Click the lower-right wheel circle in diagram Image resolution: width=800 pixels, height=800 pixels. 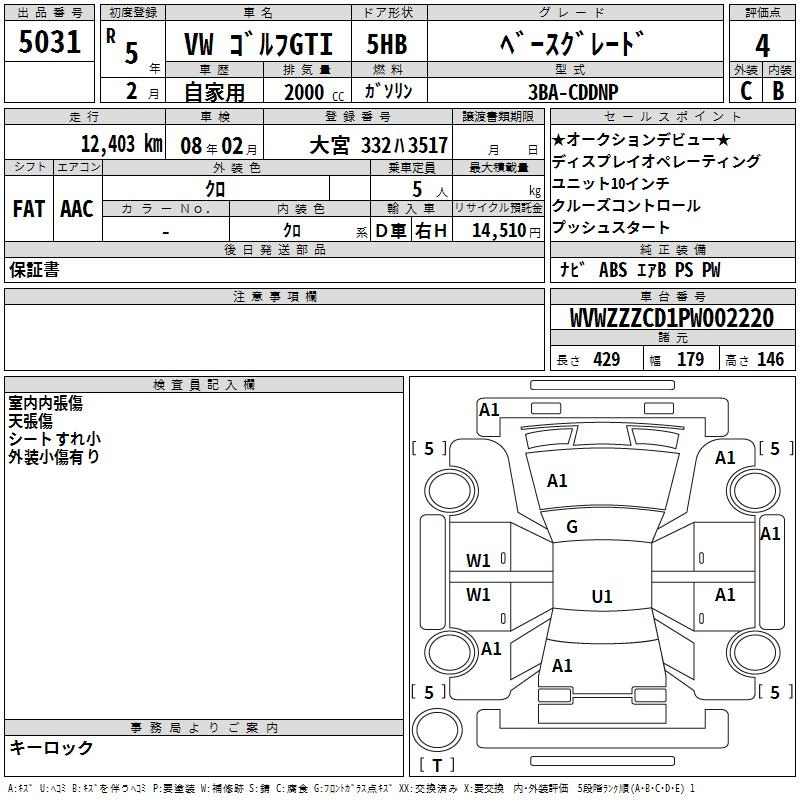click(750, 650)
